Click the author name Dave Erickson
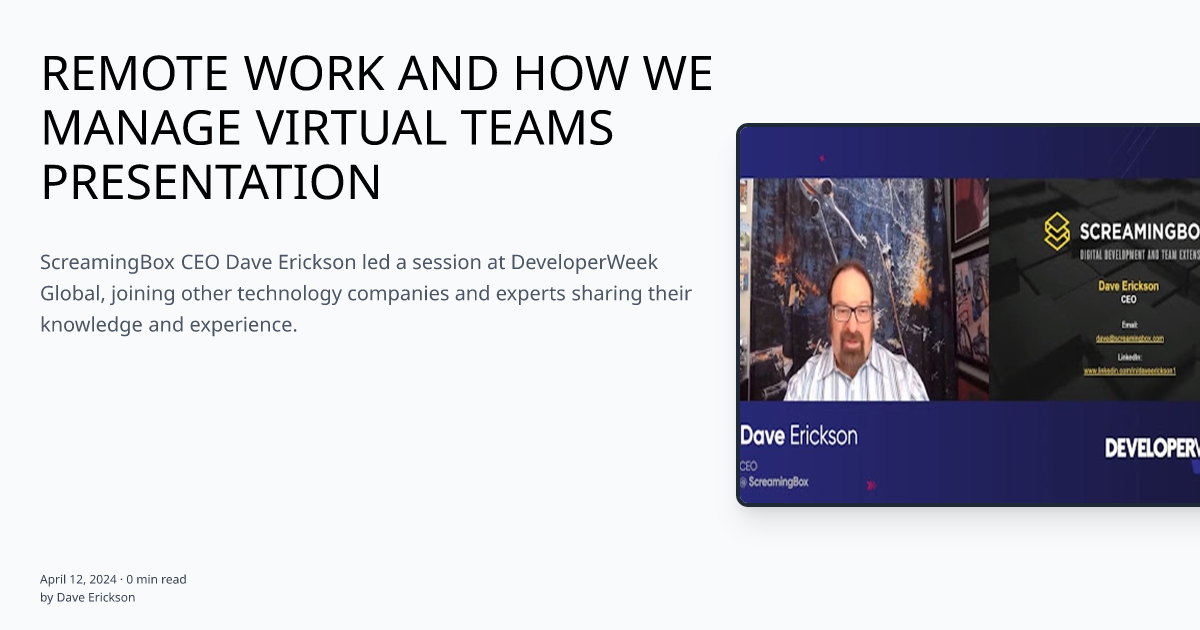 click(x=95, y=597)
